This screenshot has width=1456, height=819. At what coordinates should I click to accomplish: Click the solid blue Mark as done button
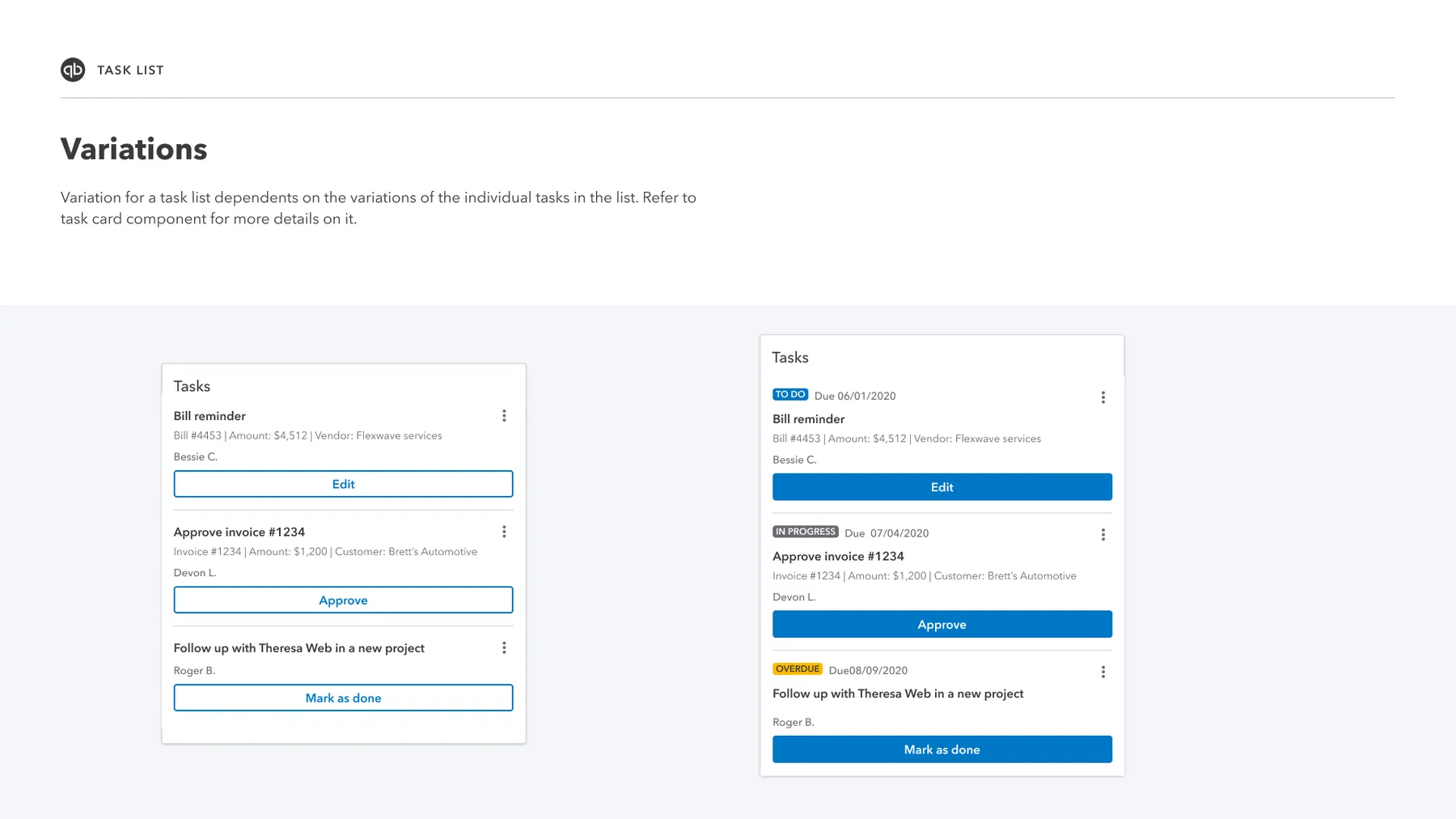point(942,749)
